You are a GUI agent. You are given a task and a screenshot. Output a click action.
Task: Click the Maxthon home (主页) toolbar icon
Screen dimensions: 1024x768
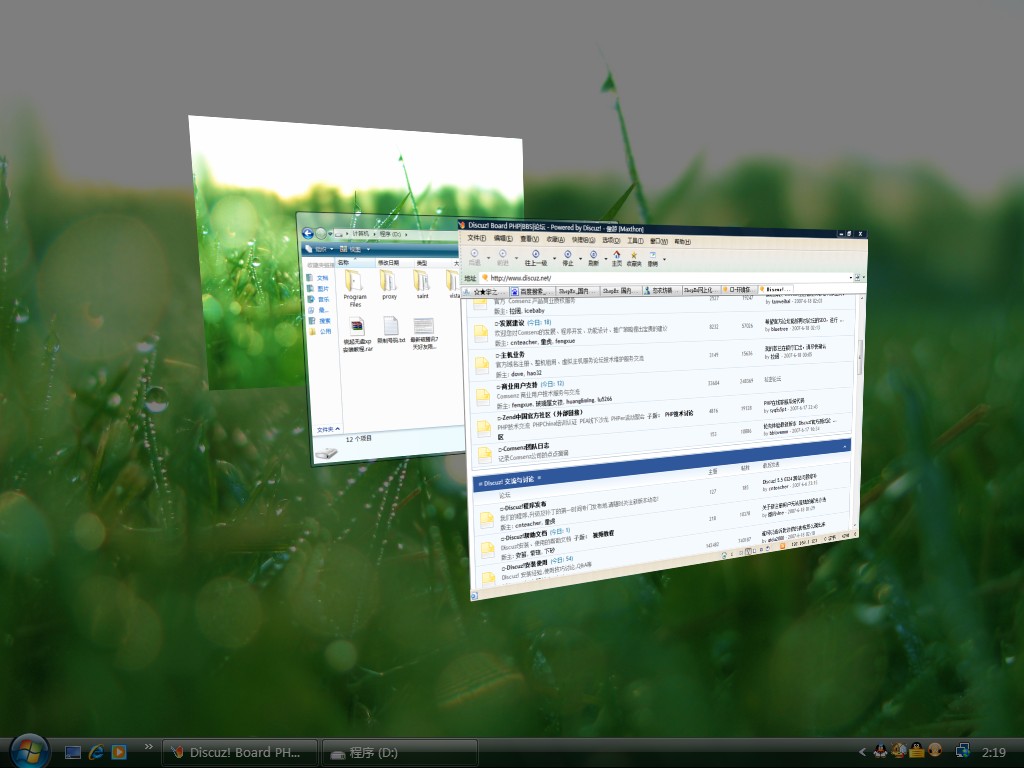[617, 257]
